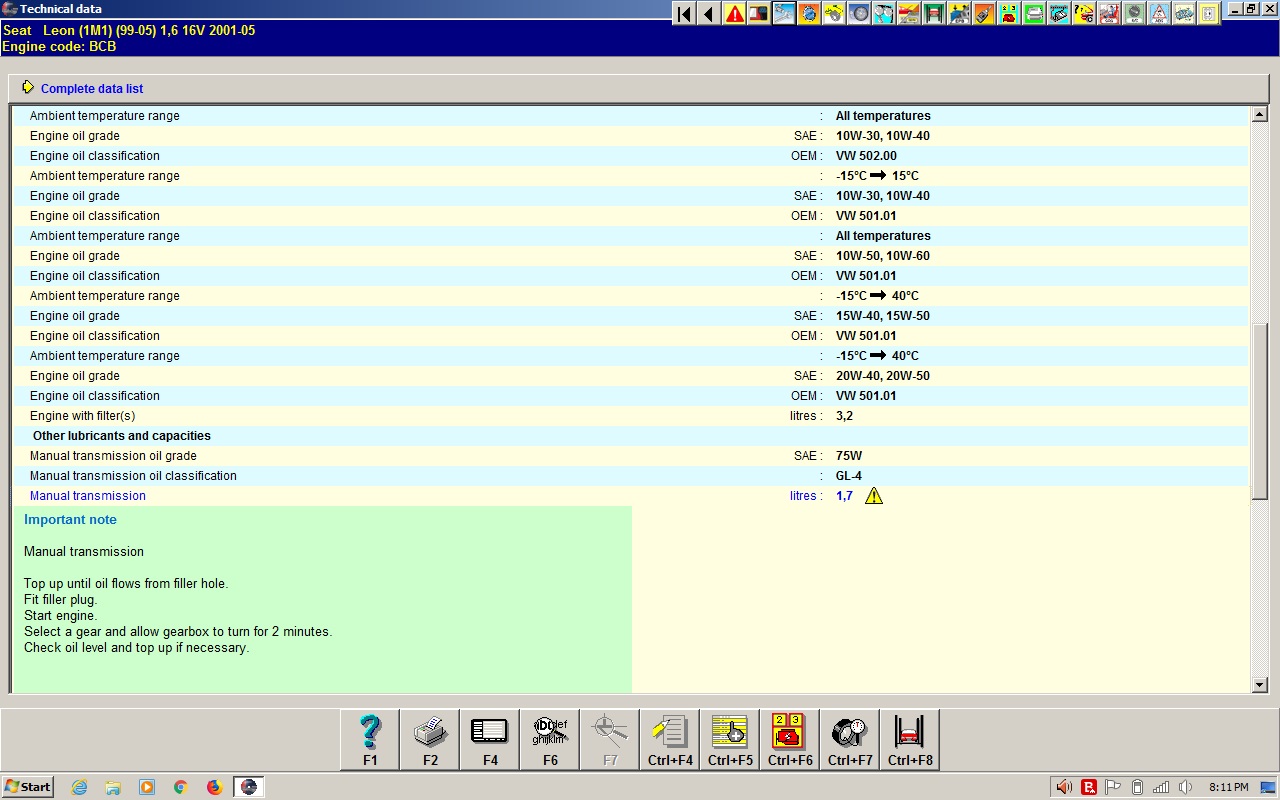The image size is (1280, 800).
Task: Click the Other lubricants and capacities heading
Action: click(x=122, y=436)
